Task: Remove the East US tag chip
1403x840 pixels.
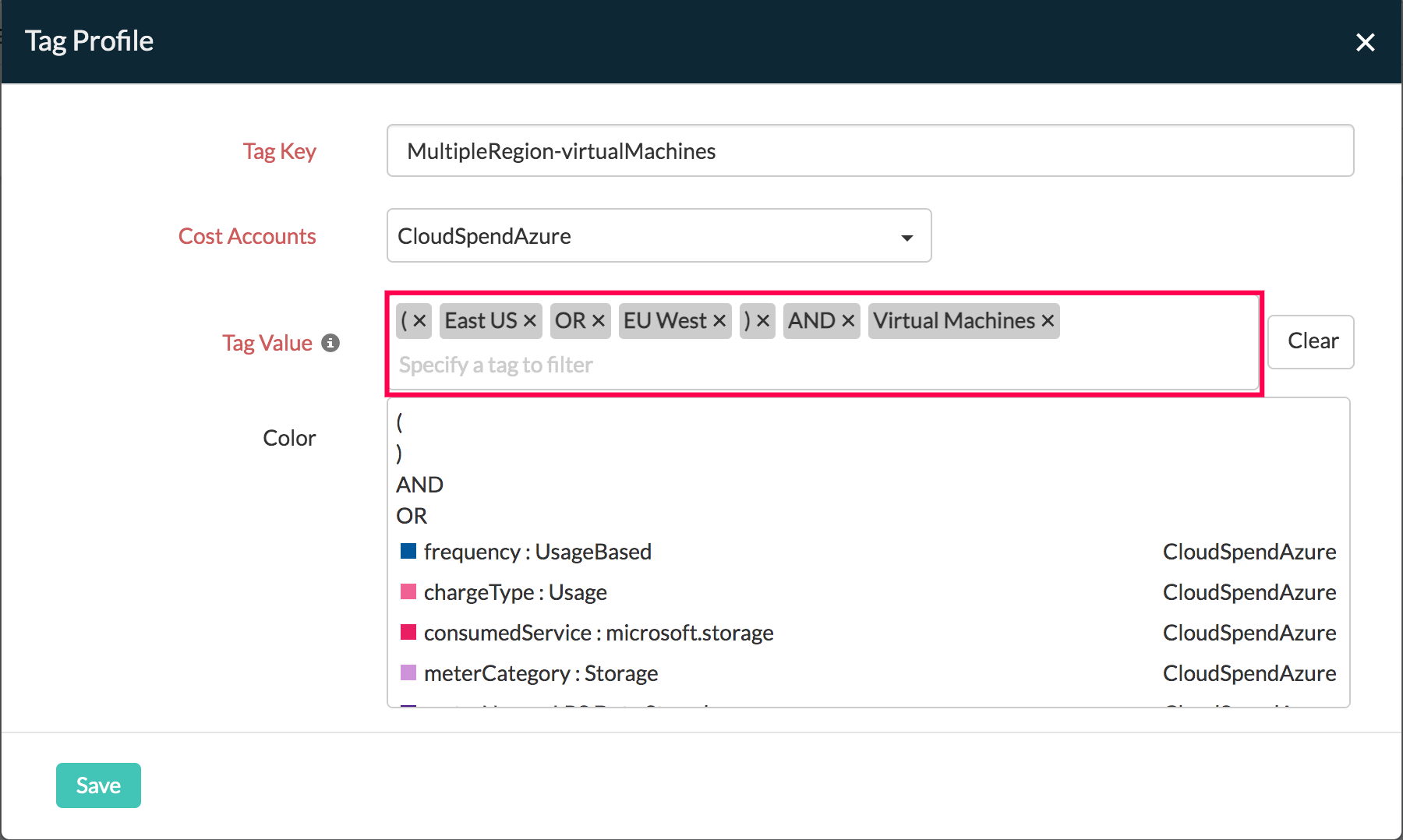Action: pos(530,321)
